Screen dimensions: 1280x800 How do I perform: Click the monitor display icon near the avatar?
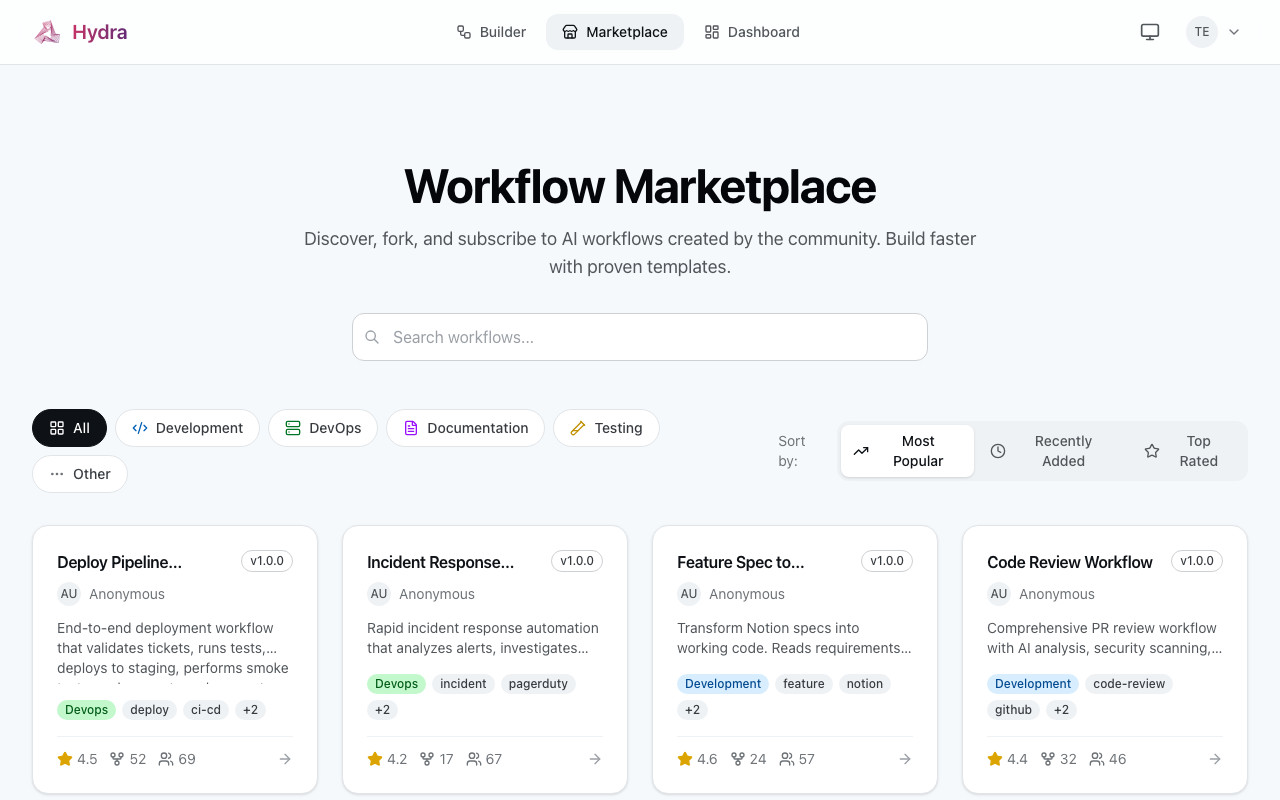[1149, 31]
